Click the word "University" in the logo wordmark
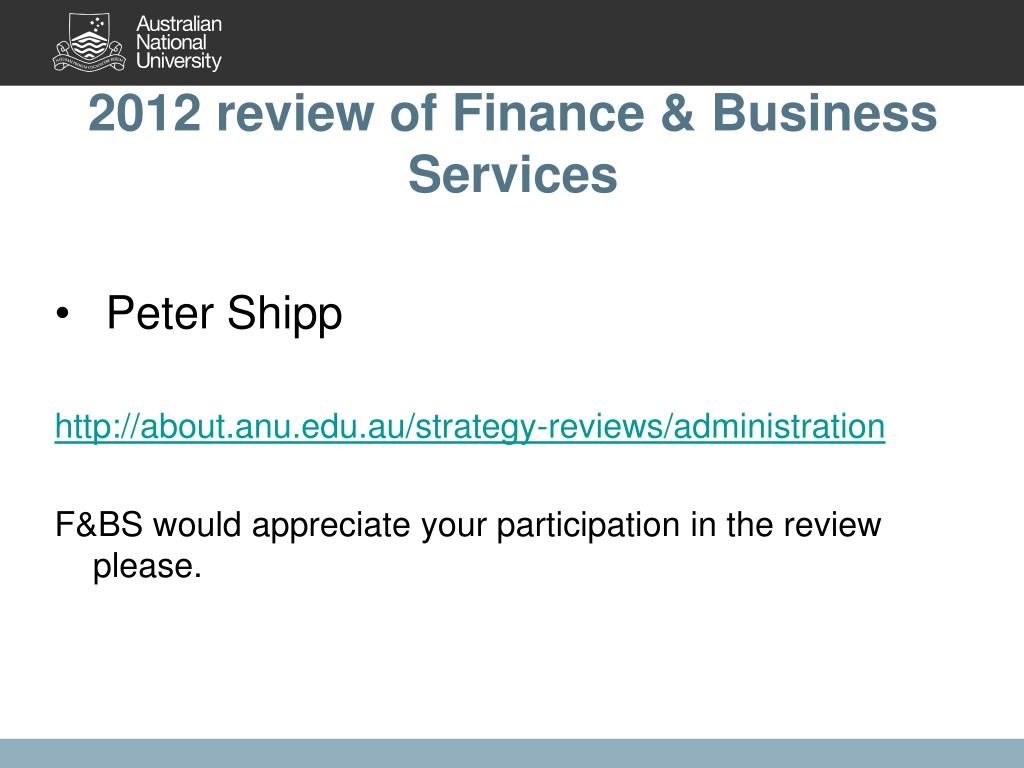The width and height of the screenshot is (1024, 768). pyautogui.click(x=179, y=61)
